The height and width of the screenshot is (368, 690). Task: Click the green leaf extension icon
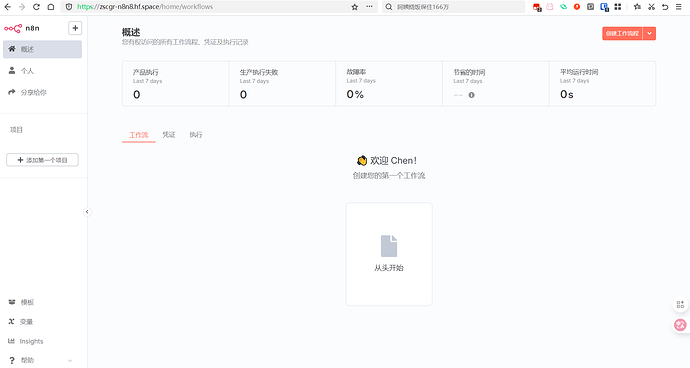pyautogui.click(x=563, y=7)
